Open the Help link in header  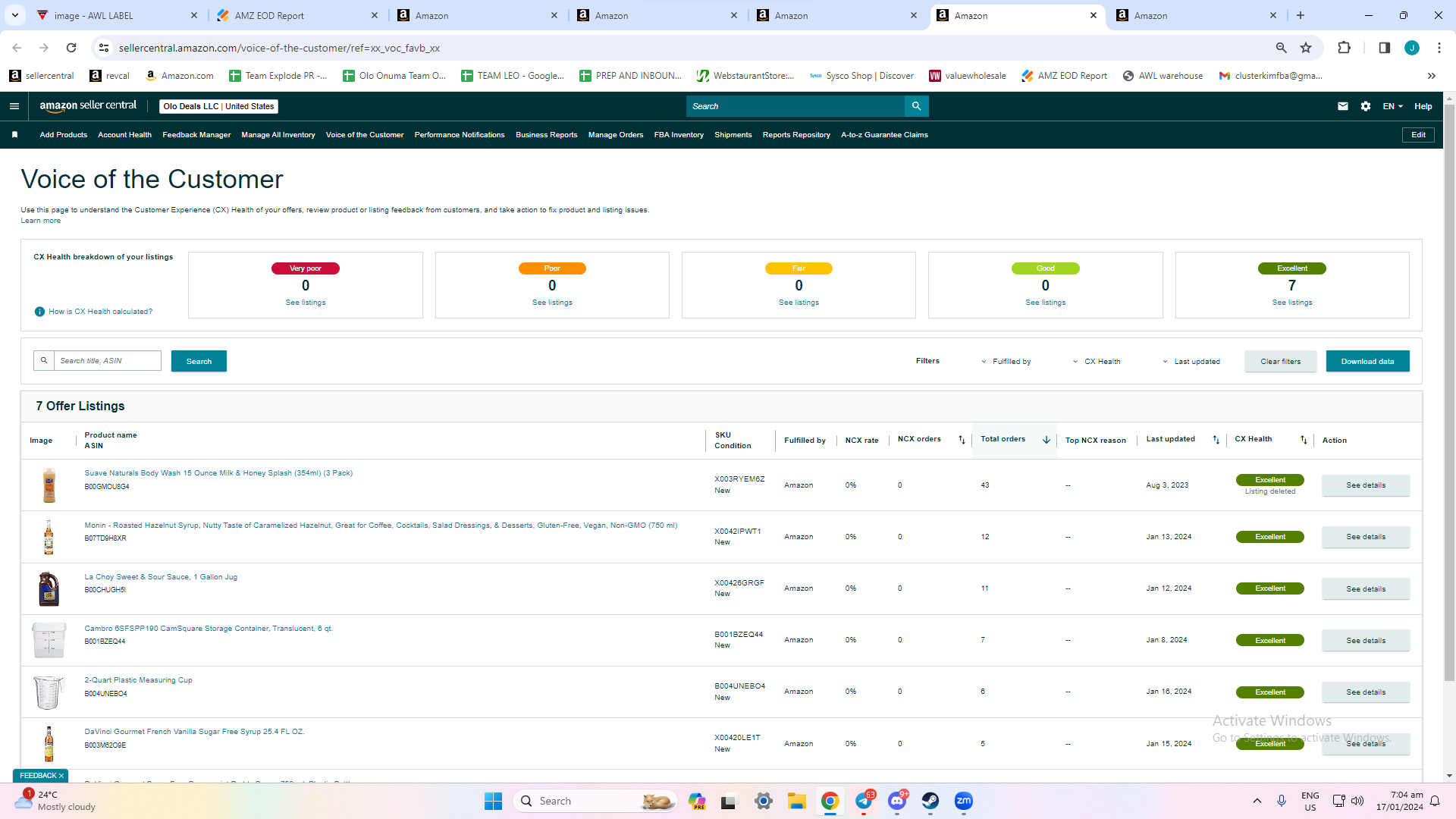pos(1423,106)
